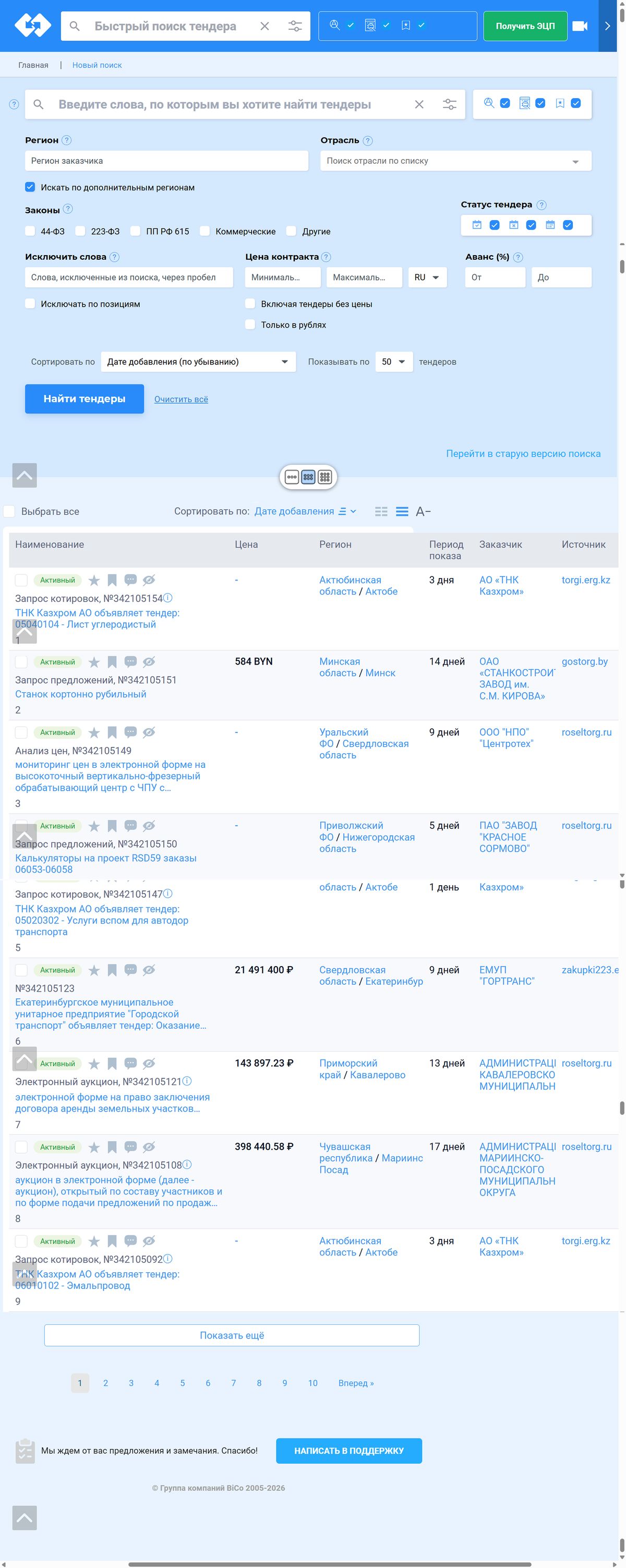Go to results page 2
The width and height of the screenshot is (626, 1568).
coord(105,1383)
